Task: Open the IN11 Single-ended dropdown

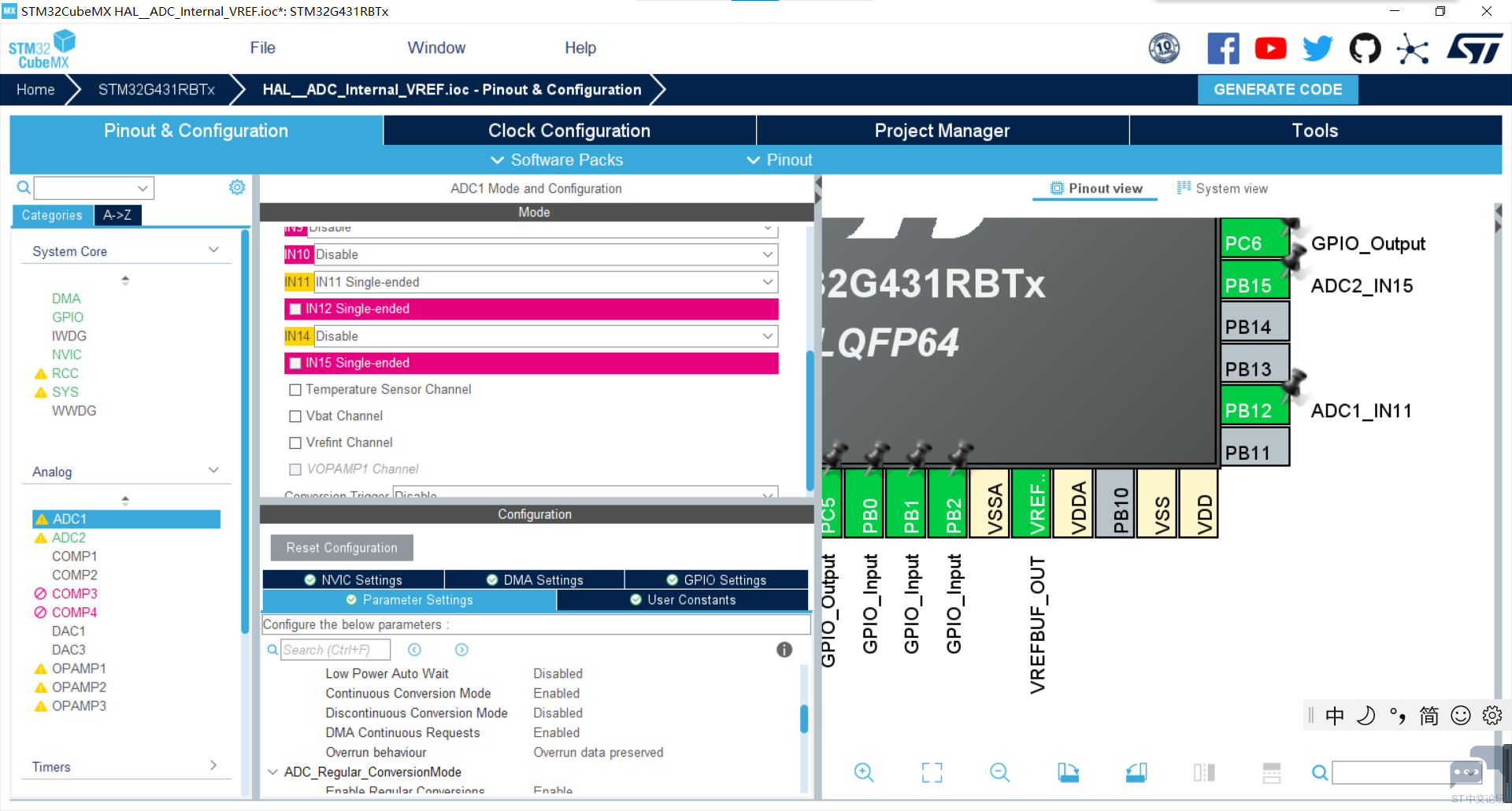Action: [546, 282]
